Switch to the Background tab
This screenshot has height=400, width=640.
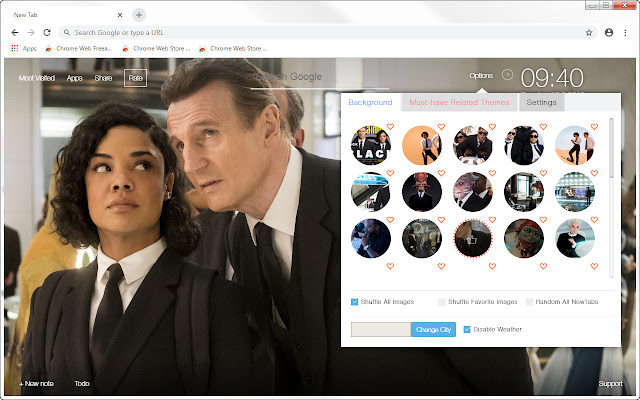click(x=370, y=102)
